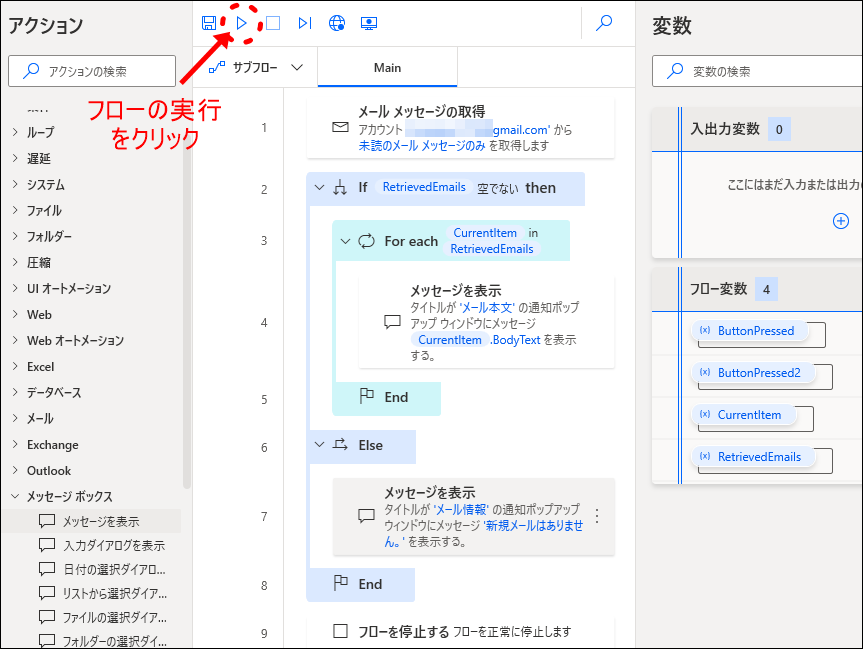Select the ButtonPressed flow variable
This screenshot has height=649, width=863.
(x=750, y=331)
